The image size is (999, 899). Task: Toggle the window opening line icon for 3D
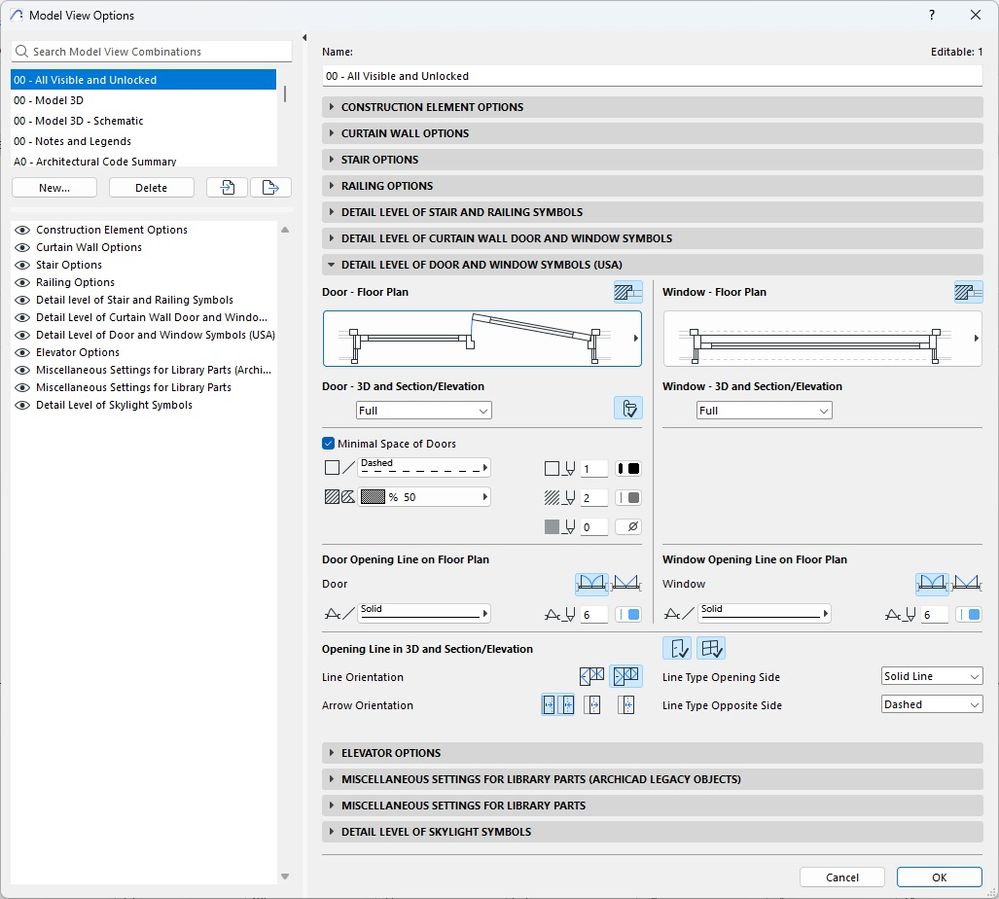tap(711, 649)
